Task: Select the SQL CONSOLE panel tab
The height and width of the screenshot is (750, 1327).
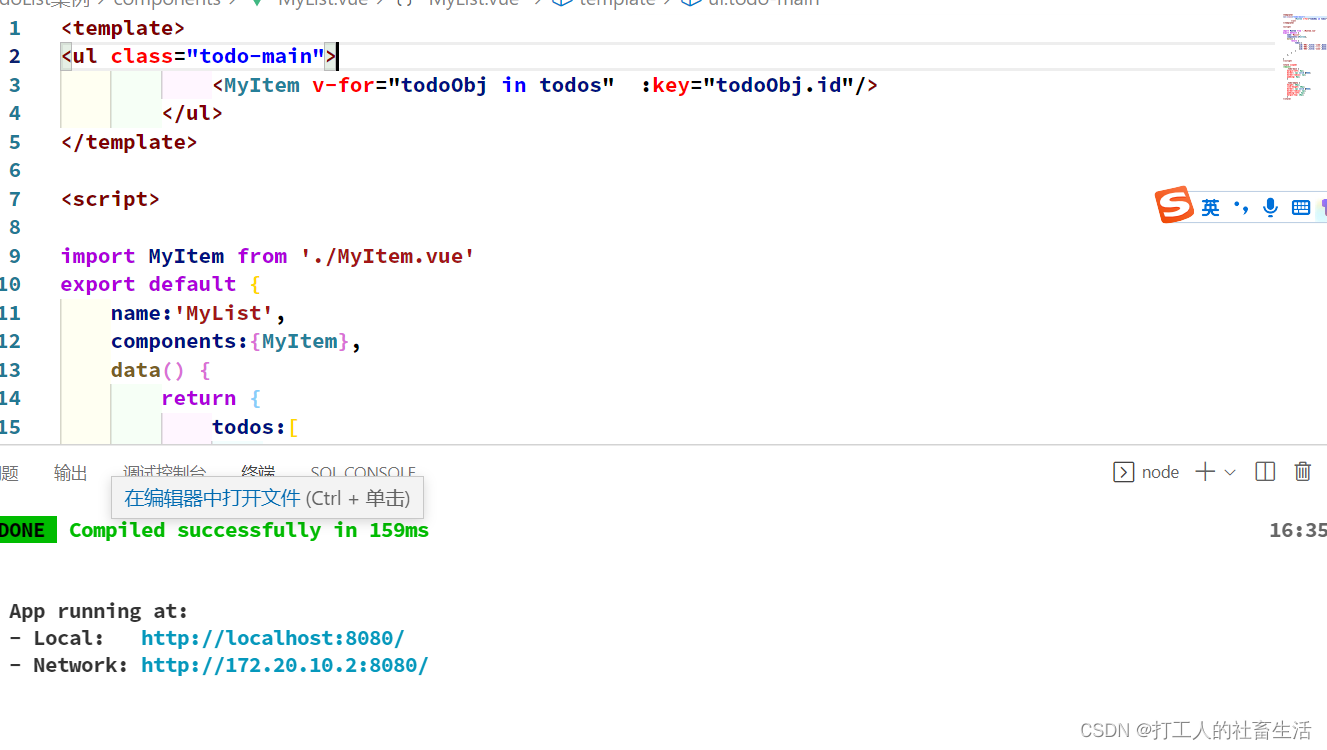Action: point(362,473)
